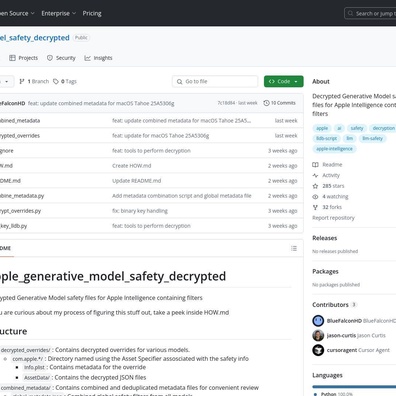Open the decrypted_overrides folder
The width and height of the screenshot is (396, 396).
[x=20, y=136]
